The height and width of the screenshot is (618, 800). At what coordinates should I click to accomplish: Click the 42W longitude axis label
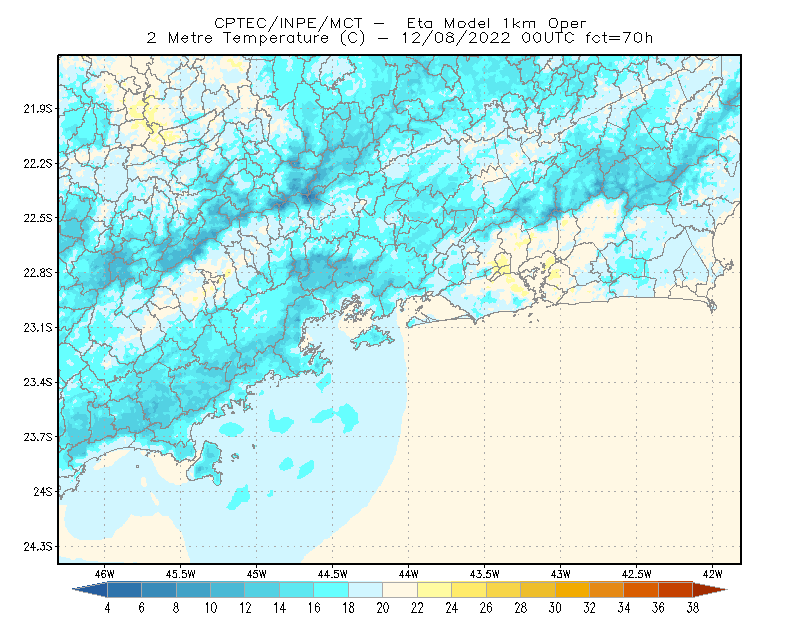pyautogui.click(x=712, y=574)
